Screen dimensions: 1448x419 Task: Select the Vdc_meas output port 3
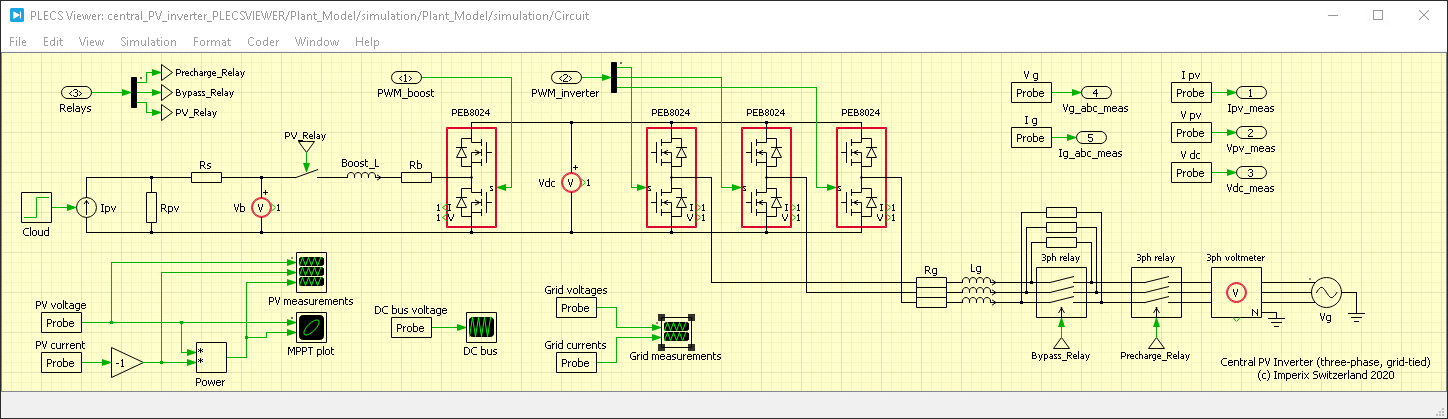pos(1250,172)
